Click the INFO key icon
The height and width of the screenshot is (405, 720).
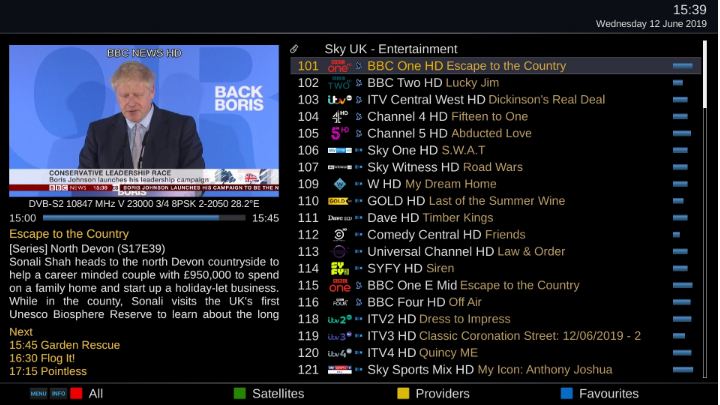coord(58,394)
